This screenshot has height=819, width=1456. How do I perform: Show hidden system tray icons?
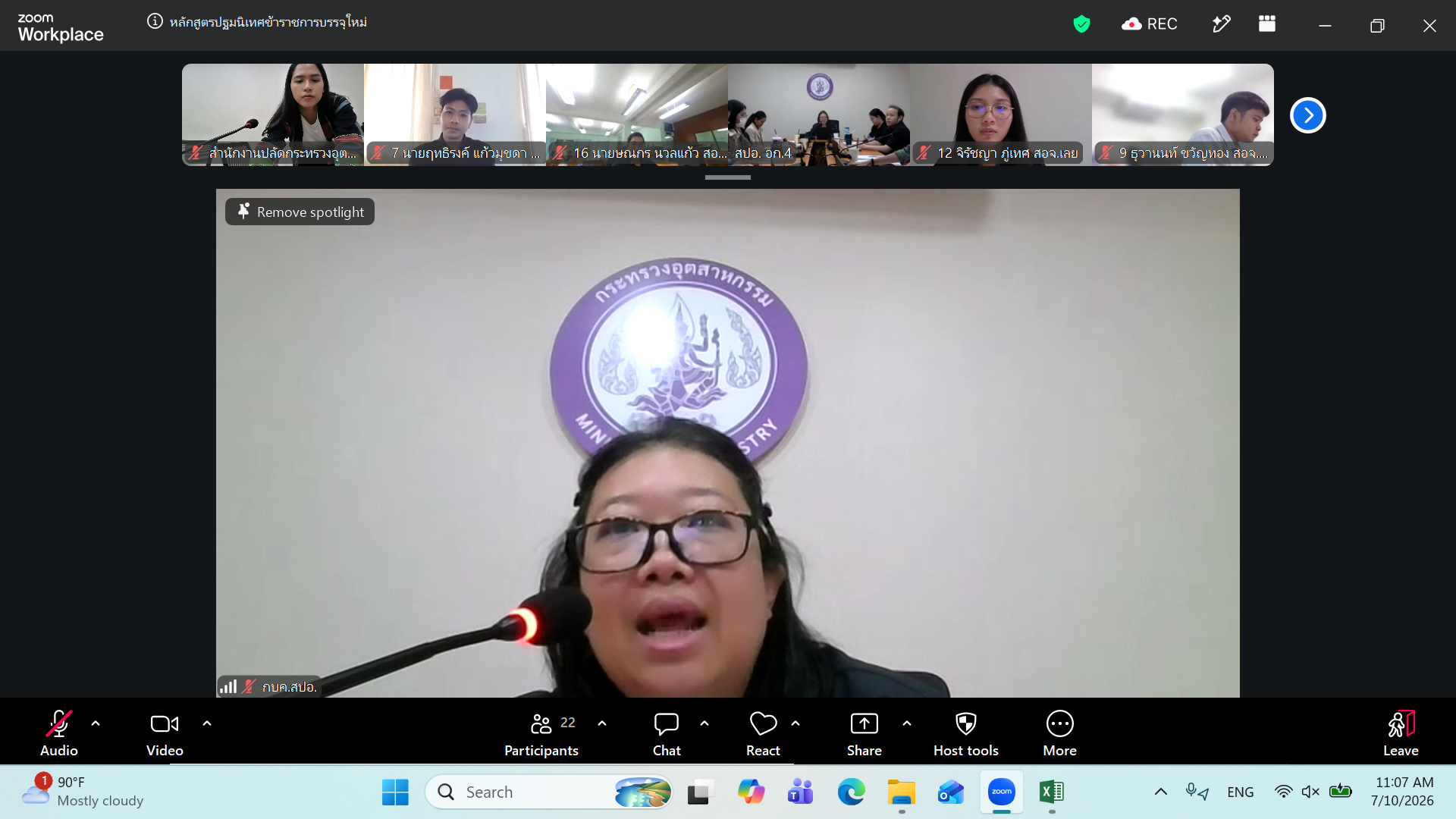pos(1161,792)
